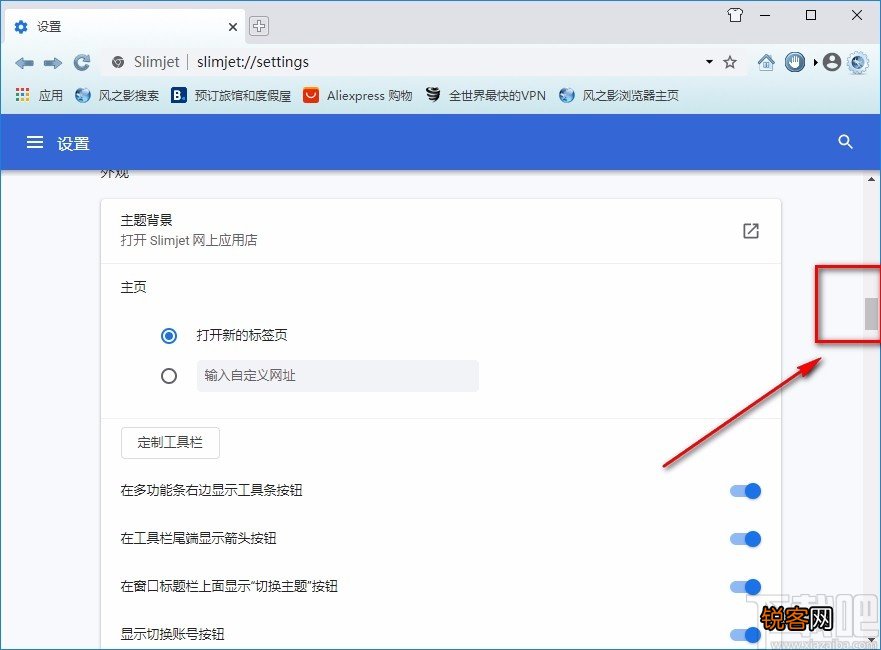The image size is (881, 650).
Task: Open the Aliexpress 购物 bookmark
Action: click(x=357, y=96)
